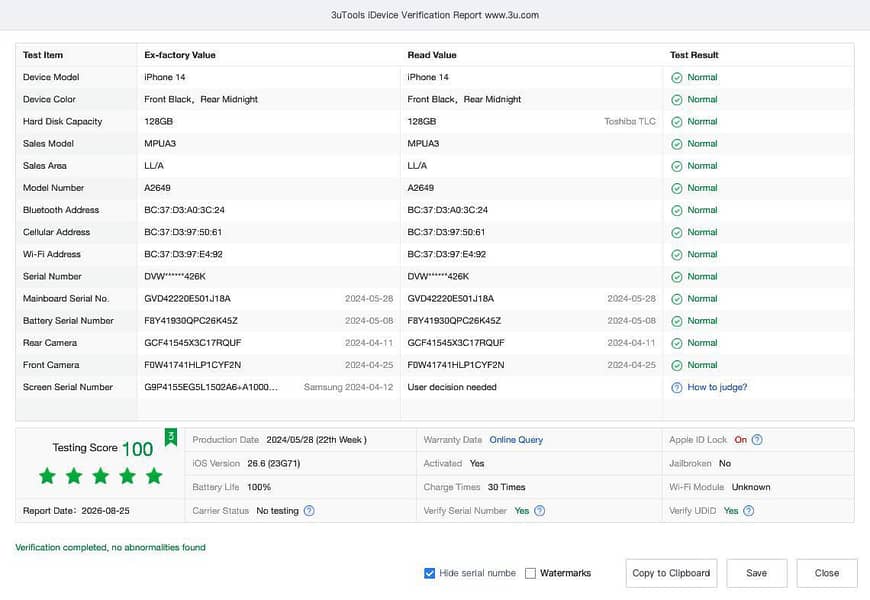
Task: Click the Apple ID Lock On status
Action: [741, 440]
